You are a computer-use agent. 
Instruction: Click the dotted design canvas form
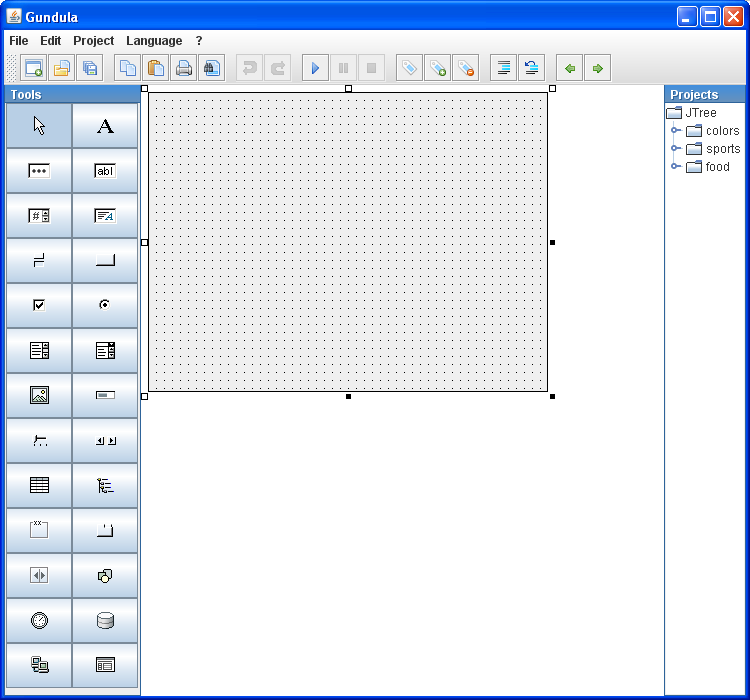point(348,242)
